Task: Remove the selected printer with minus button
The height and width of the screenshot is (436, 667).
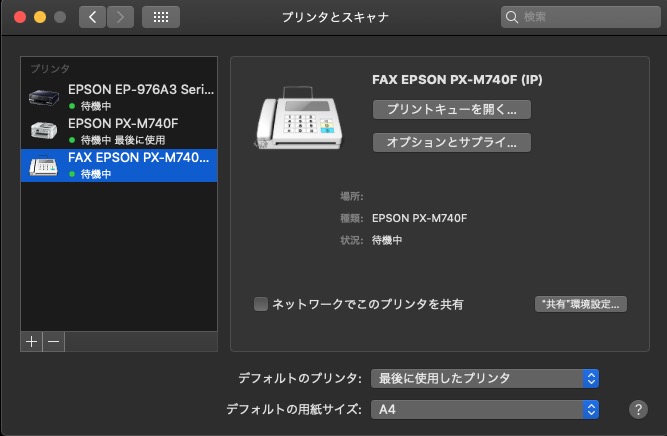Action: coord(54,342)
